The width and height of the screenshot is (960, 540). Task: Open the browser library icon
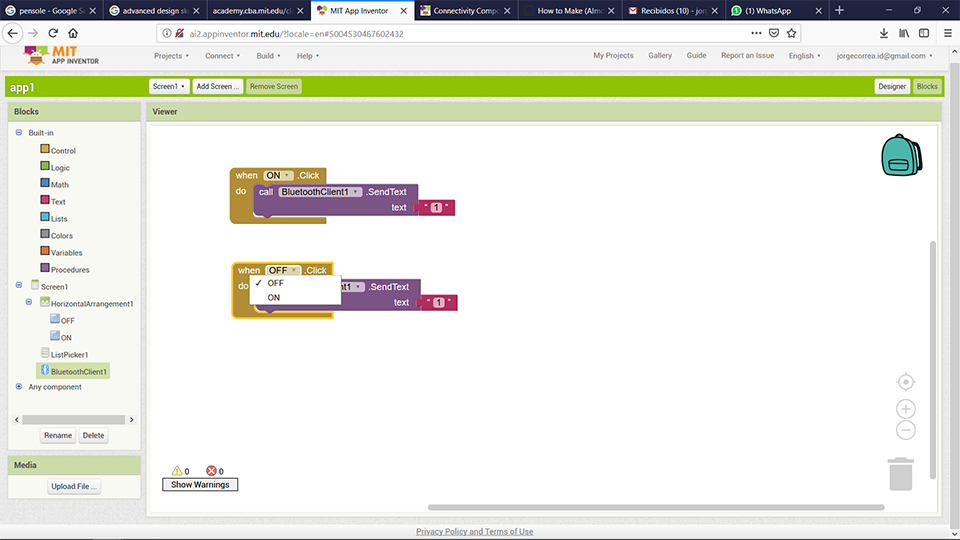(904, 33)
